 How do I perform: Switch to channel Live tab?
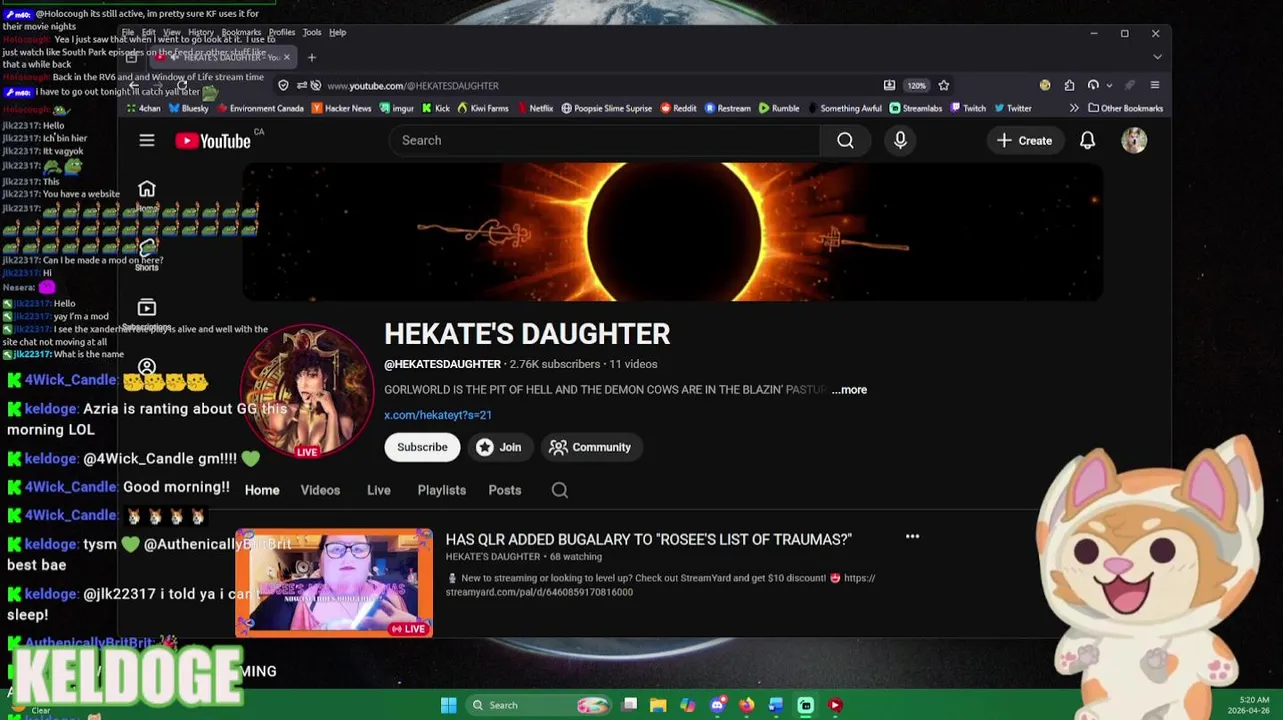pos(378,490)
